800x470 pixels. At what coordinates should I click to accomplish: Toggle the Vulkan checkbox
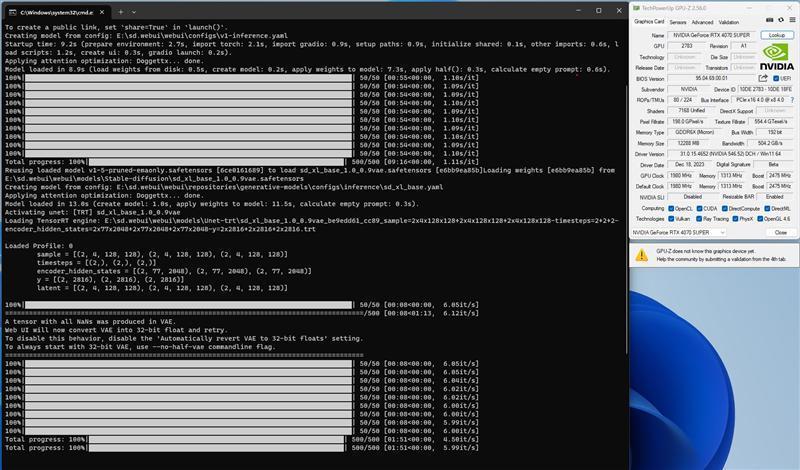[x=673, y=218]
